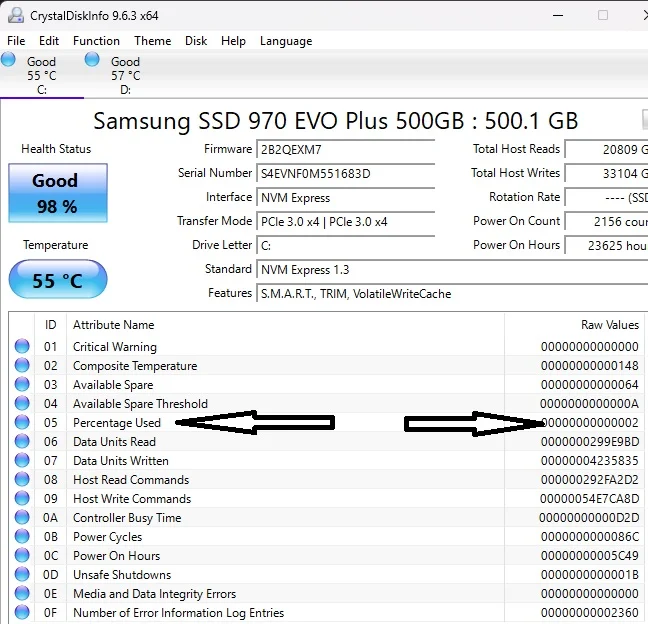Viewport: 648px width, 624px height.
Task: Click the Total Host Writes value 33104
Action: 606,174
